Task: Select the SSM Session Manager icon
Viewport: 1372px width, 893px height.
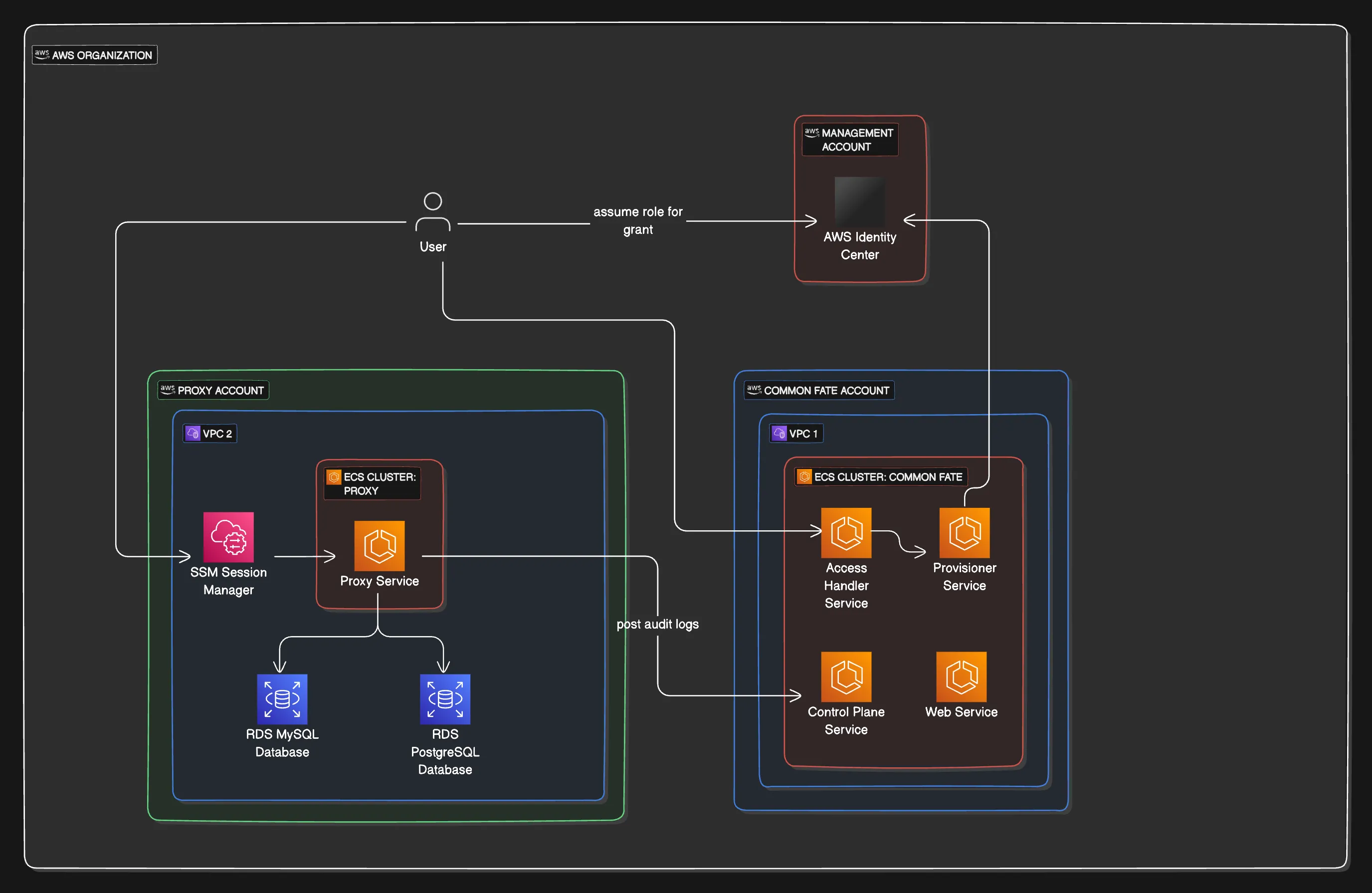Action: 228,537
